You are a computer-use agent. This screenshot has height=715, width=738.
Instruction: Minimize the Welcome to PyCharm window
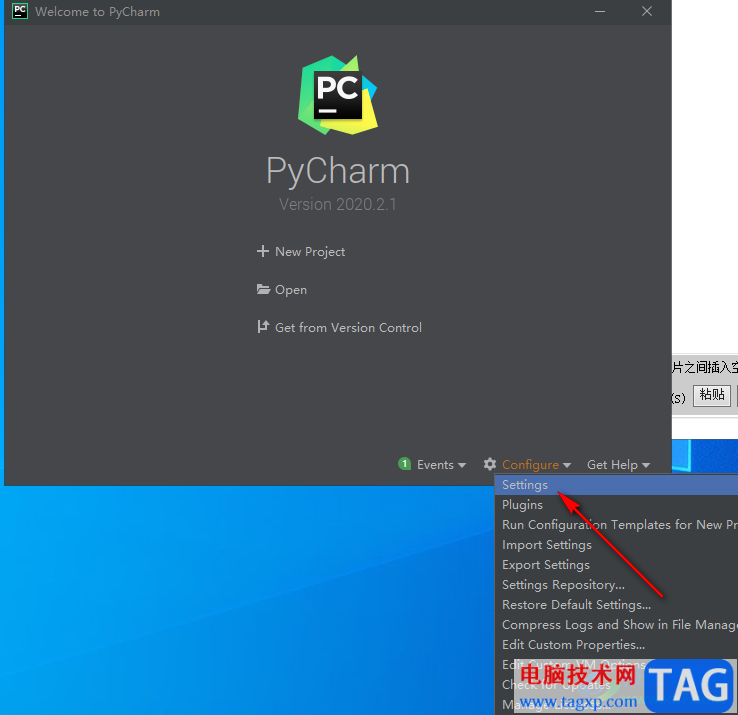[600, 11]
